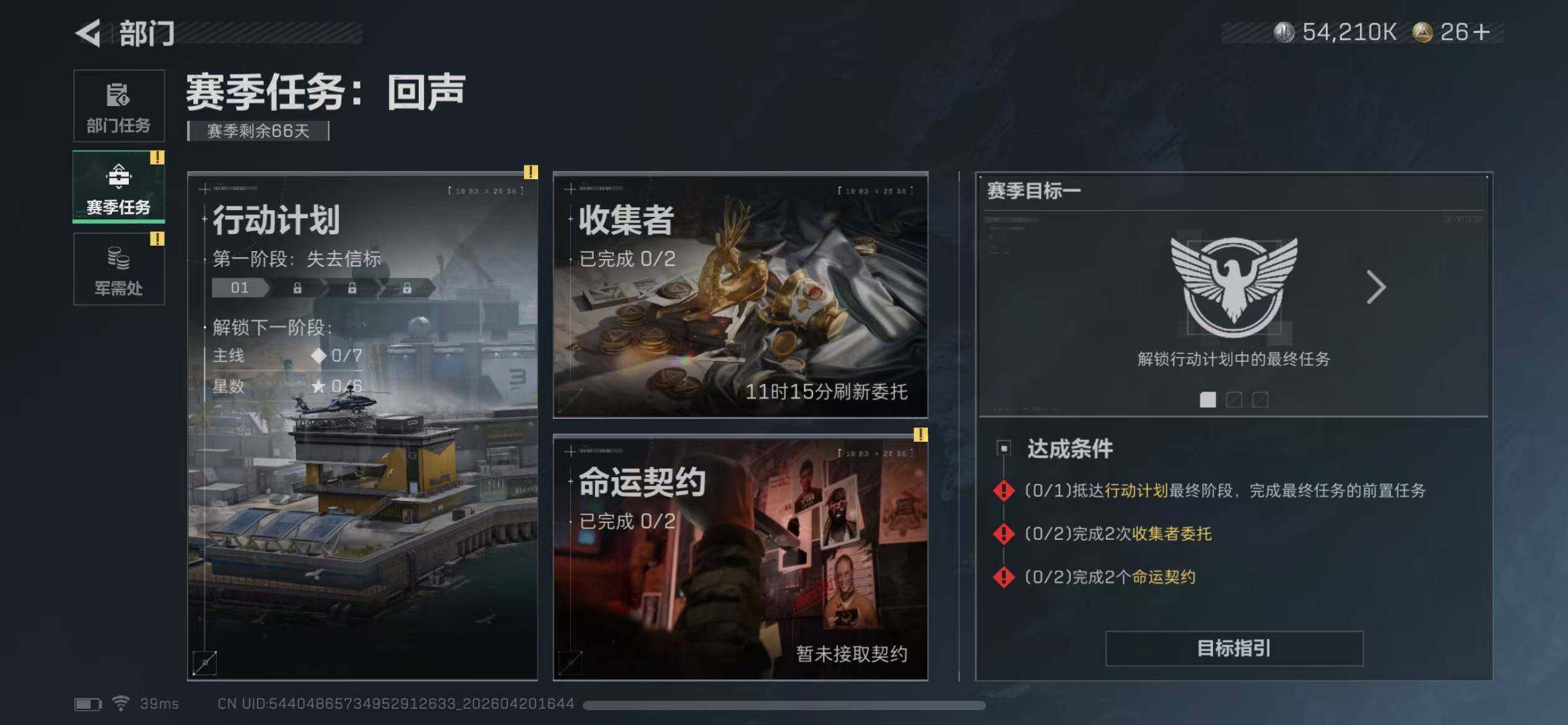Image resolution: width=1568 pixels, height=725 pixels.
Task: Go back using the arrow beside 部门
Action: point(88,33)
